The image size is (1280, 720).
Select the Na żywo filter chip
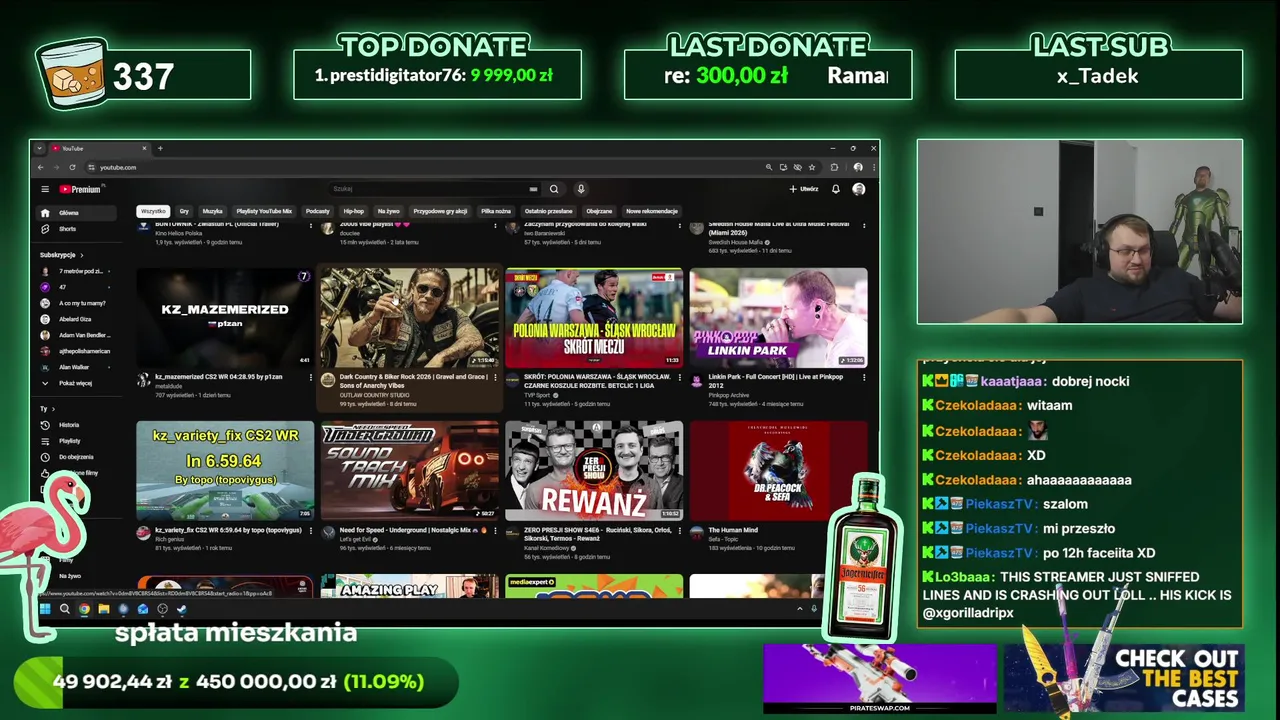[x=388, y=211]
